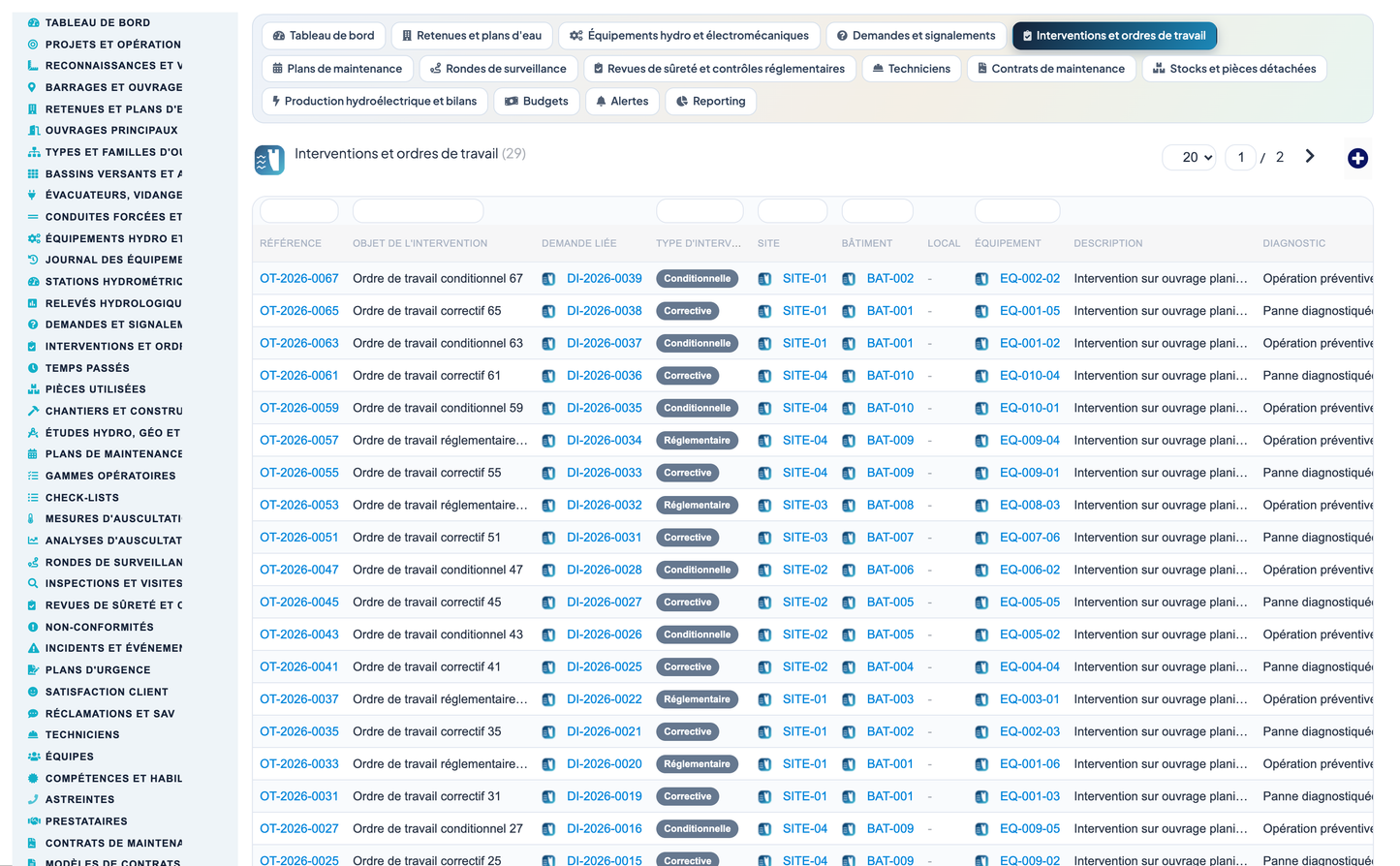1400x866 pixels.
Task: Sort by Référence column header
Action: tap(291, 243)
